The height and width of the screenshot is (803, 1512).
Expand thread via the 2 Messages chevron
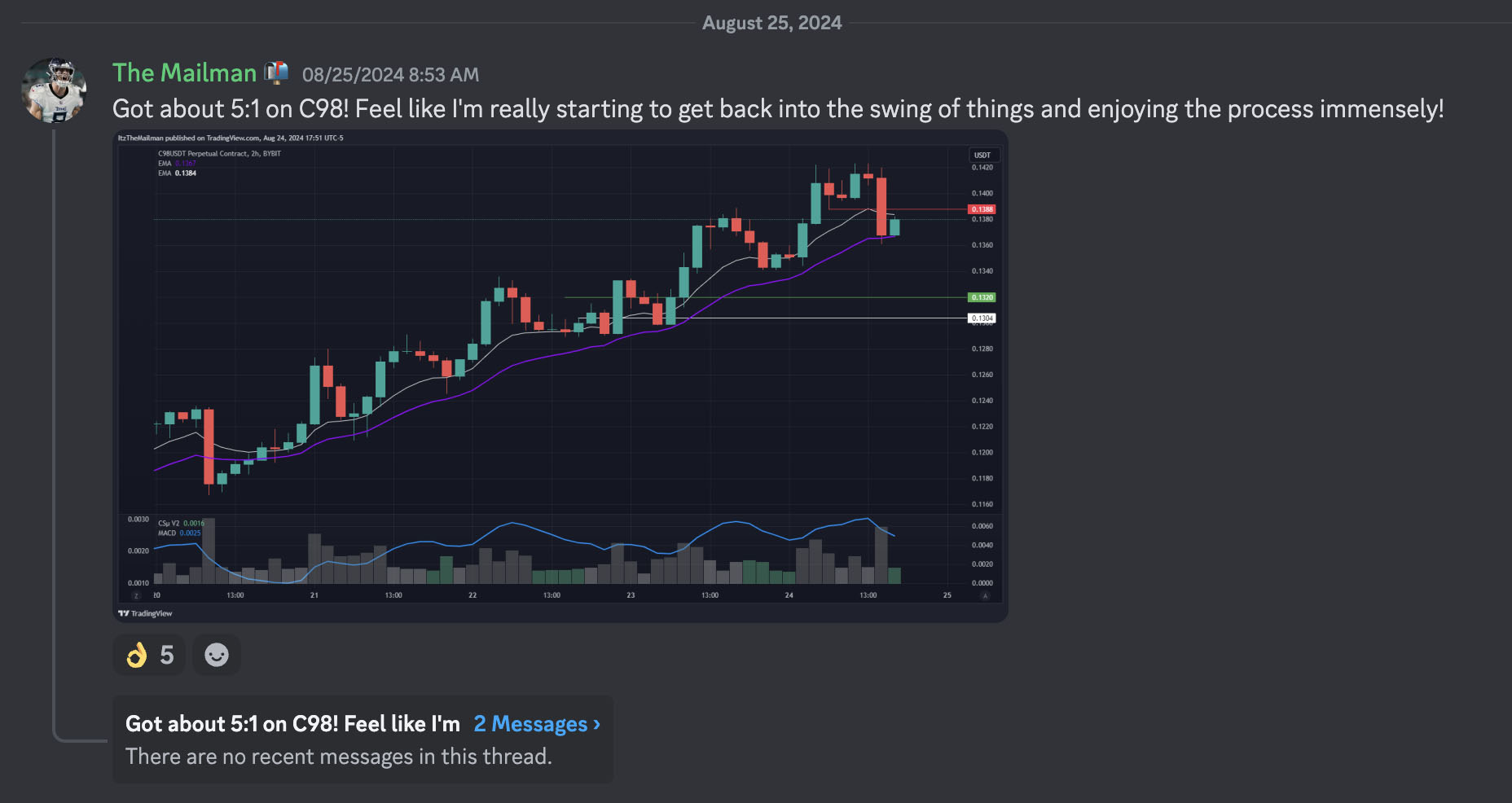click(597, 724)
